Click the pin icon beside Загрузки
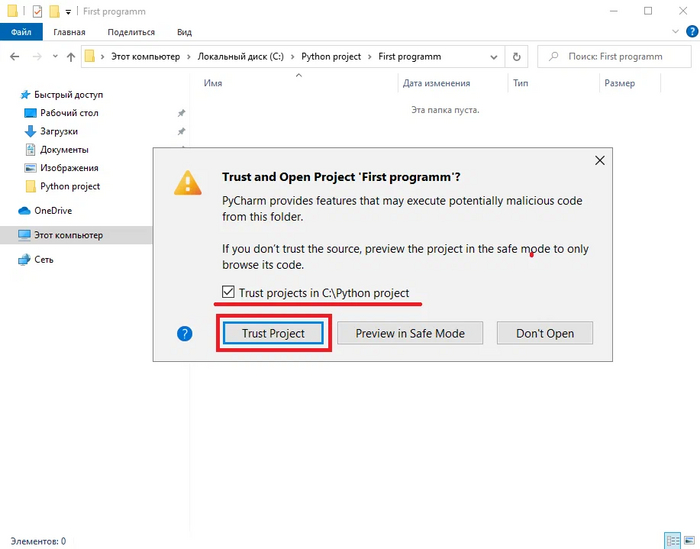The image size is (700, 549). (x=181, y=131)
